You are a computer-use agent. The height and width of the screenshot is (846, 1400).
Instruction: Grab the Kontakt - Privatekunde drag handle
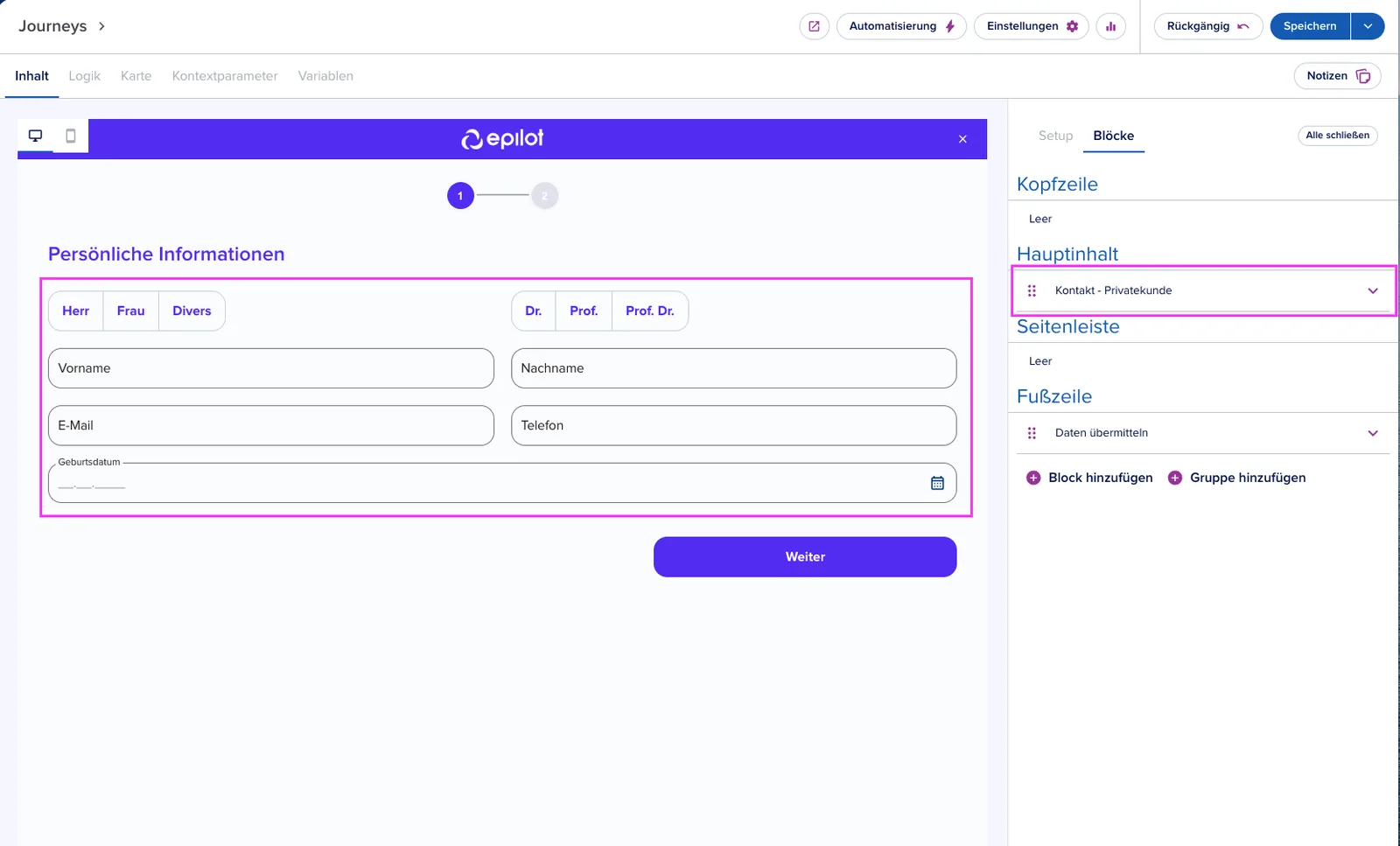point(1032,290)
